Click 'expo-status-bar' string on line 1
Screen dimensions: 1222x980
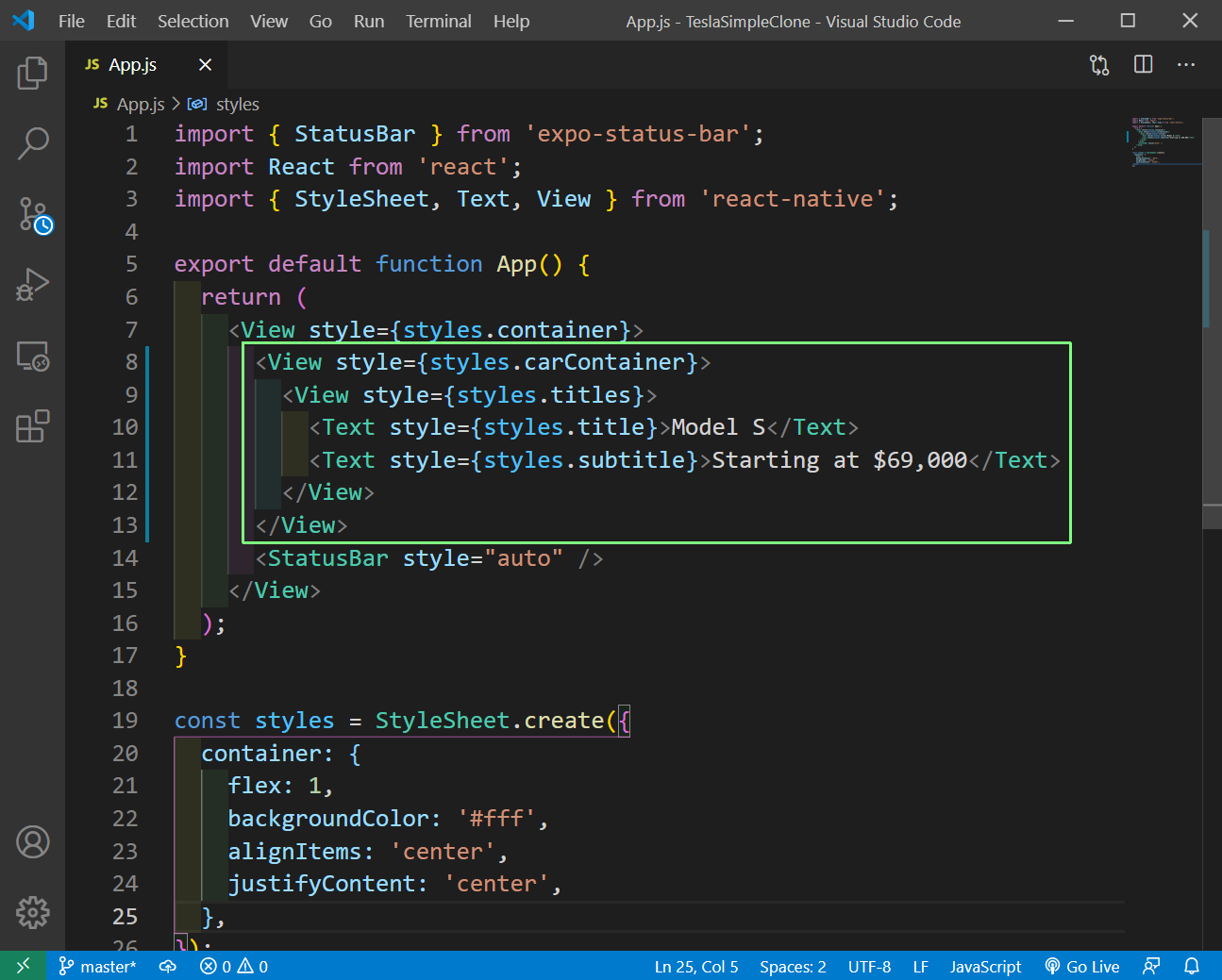[638, 134]
